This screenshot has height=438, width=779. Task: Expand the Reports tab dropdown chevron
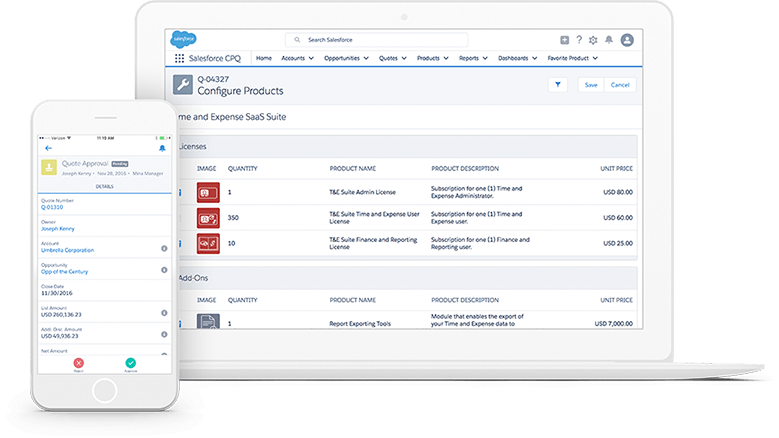pyautogui.click(x=485, y=59)
